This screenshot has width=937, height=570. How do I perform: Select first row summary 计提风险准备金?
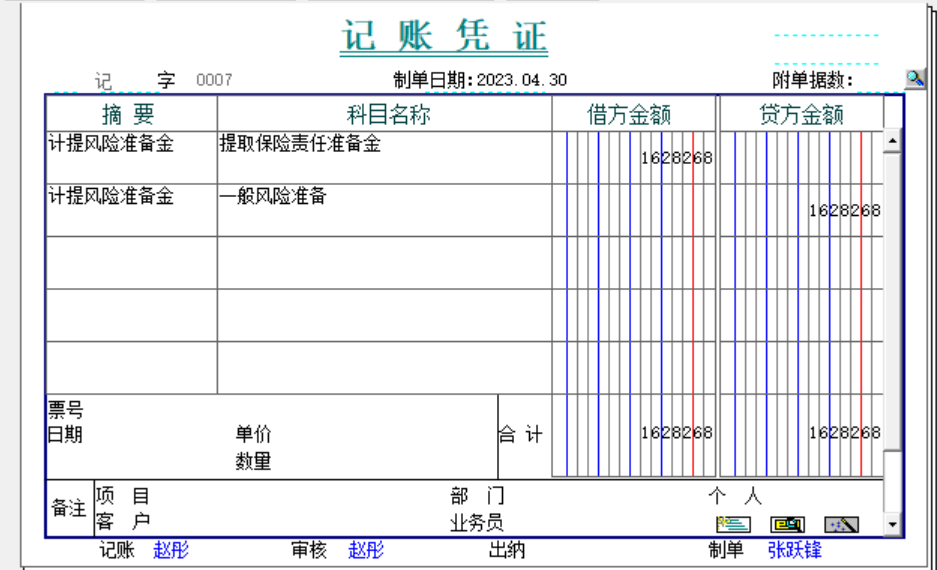click(111, 144)
